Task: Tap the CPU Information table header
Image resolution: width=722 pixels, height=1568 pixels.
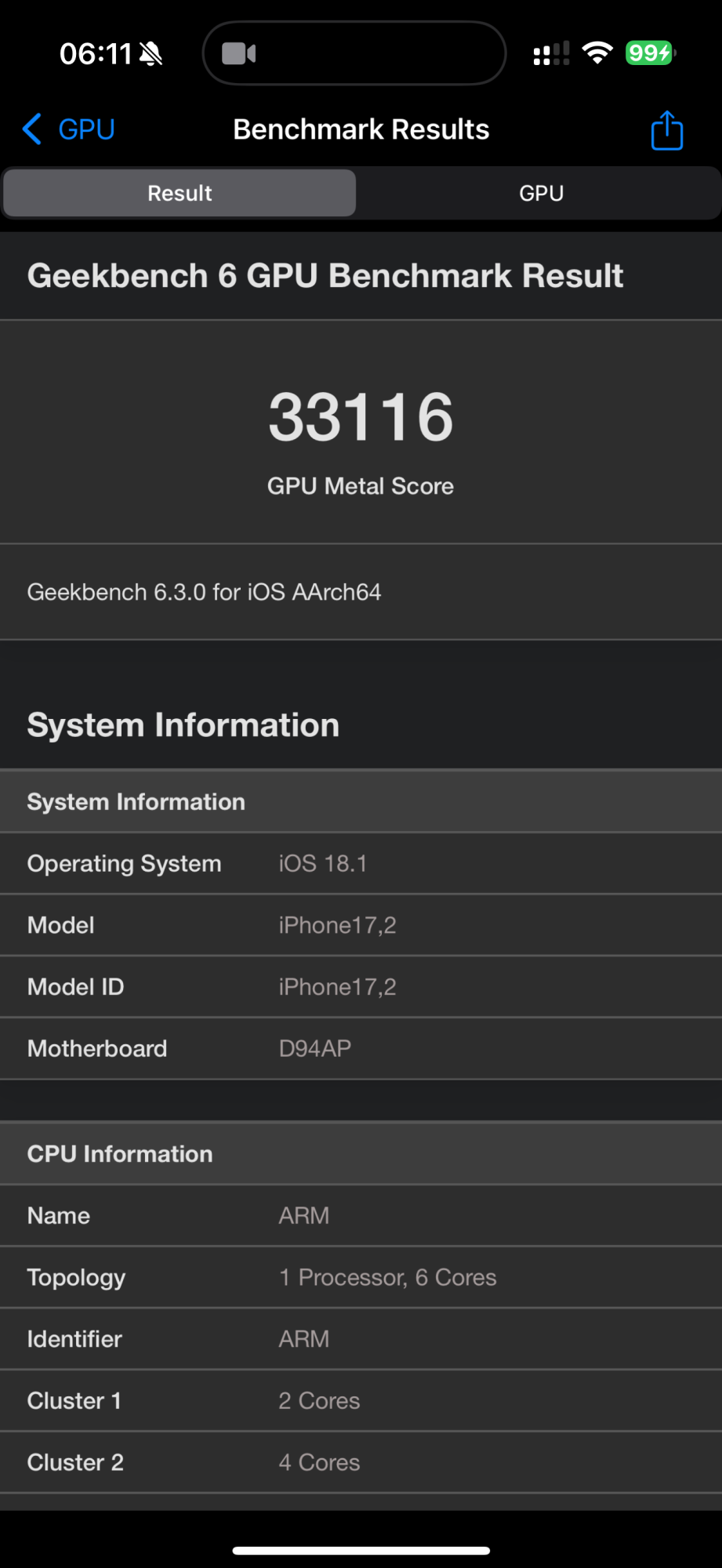Action: pyautogui.click(x=361, y=1153)
